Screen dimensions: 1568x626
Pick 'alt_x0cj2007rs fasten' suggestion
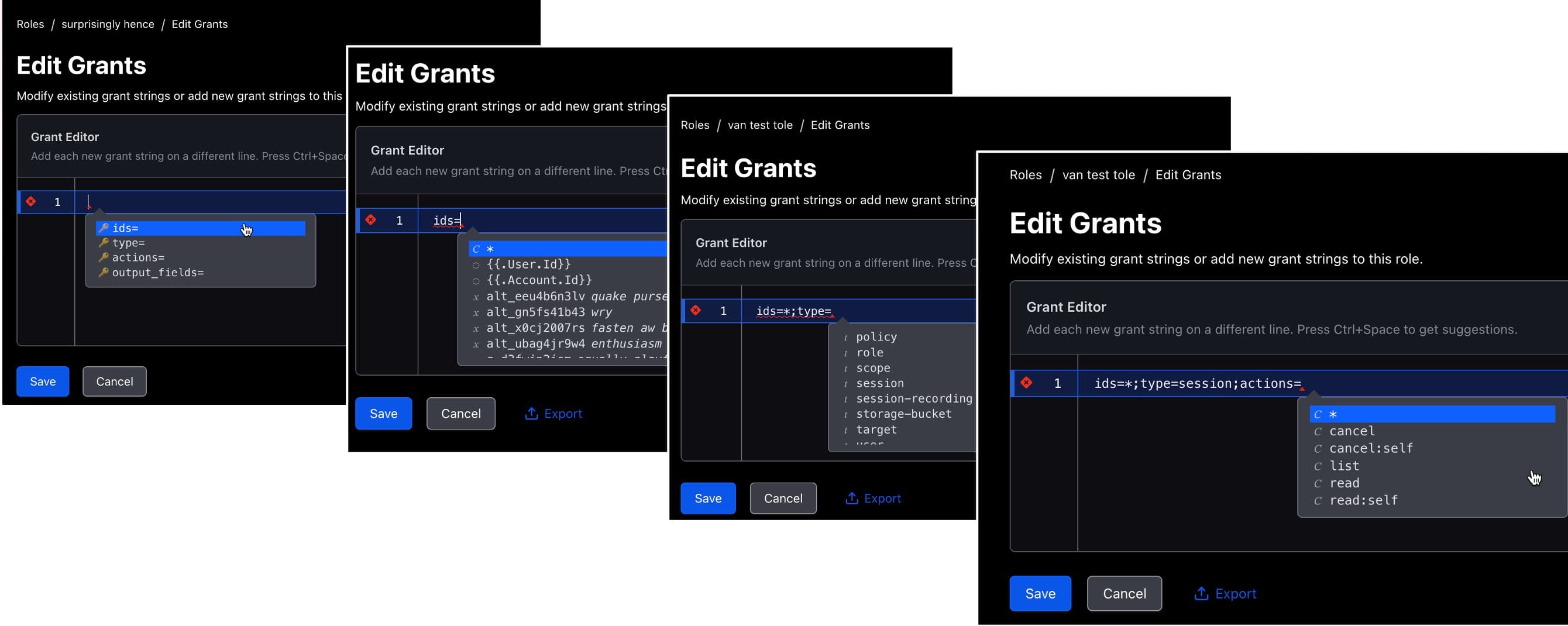[x=568, y=328]
